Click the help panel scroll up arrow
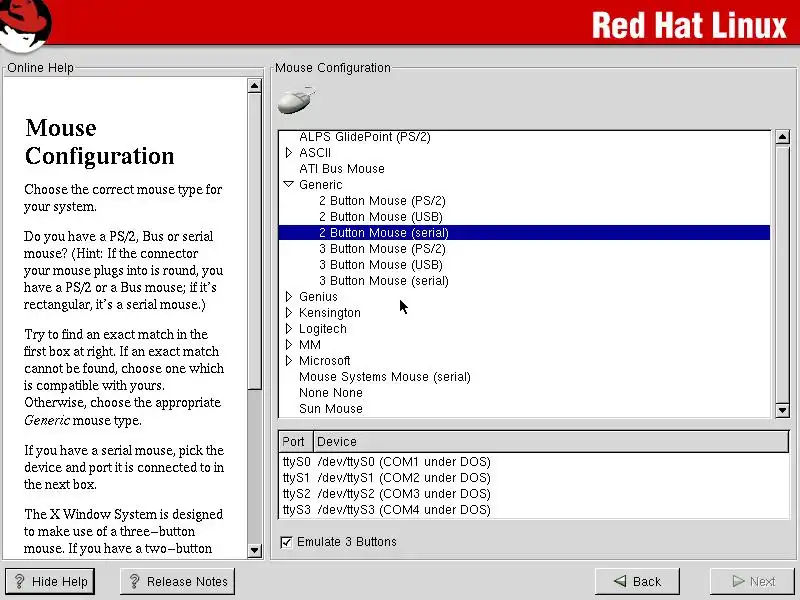Image resolution: width=800 pixels, height=600 pixels. point(254,86)
